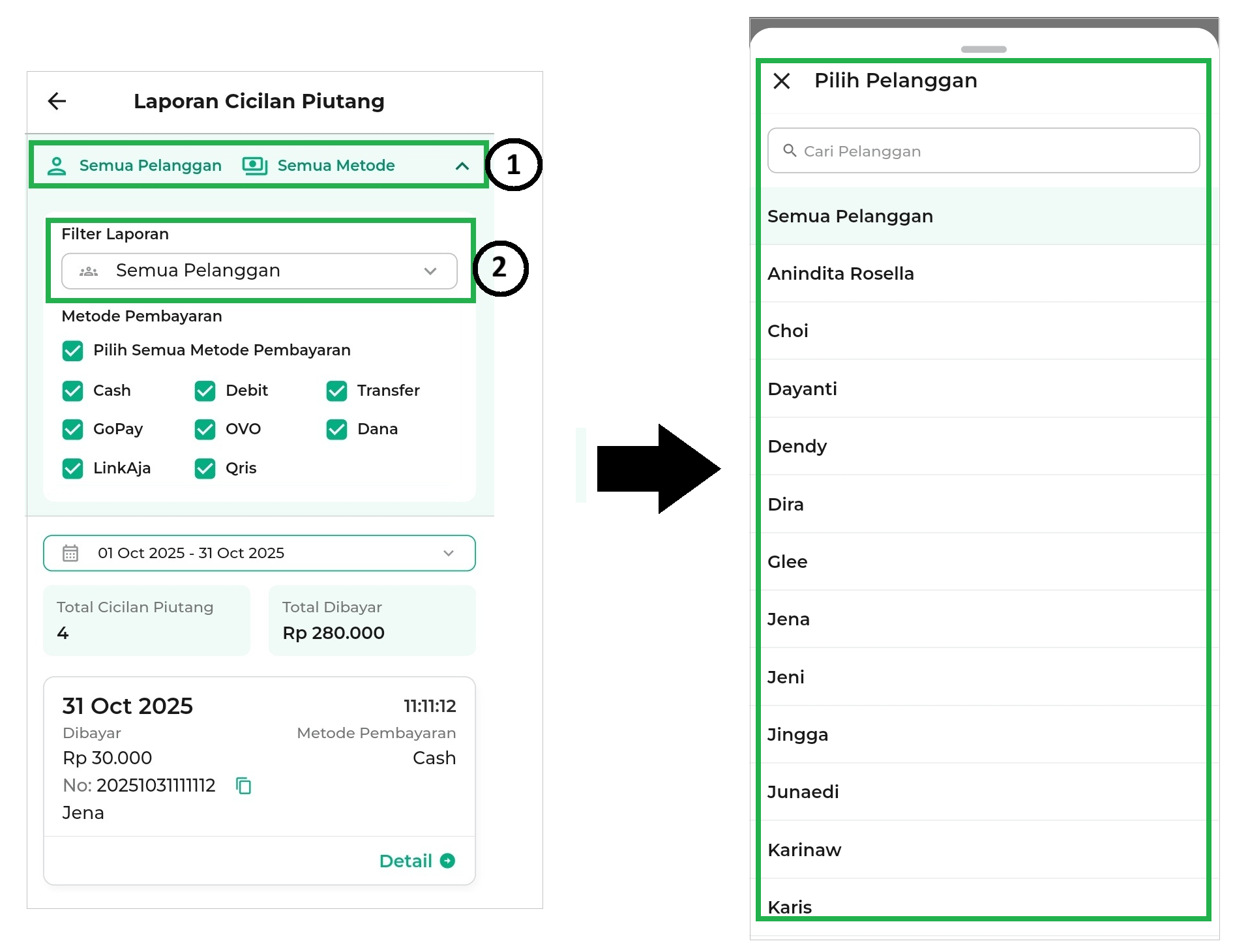Click the magnifier icon in Cari Pelanggan
The height and width of the screenshot is (952, 1248).
(790, 151)
